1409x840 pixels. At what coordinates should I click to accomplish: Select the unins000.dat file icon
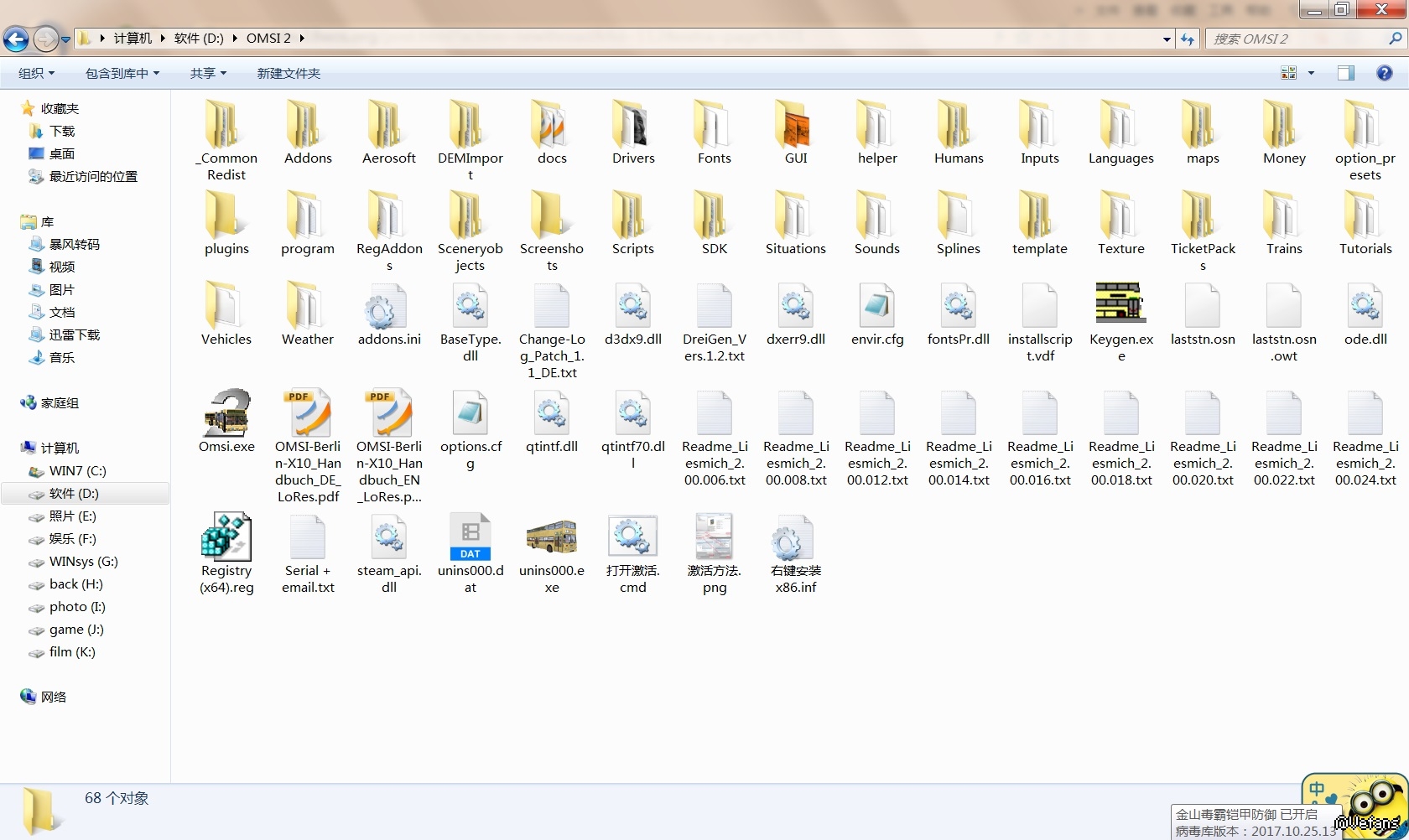470,537
